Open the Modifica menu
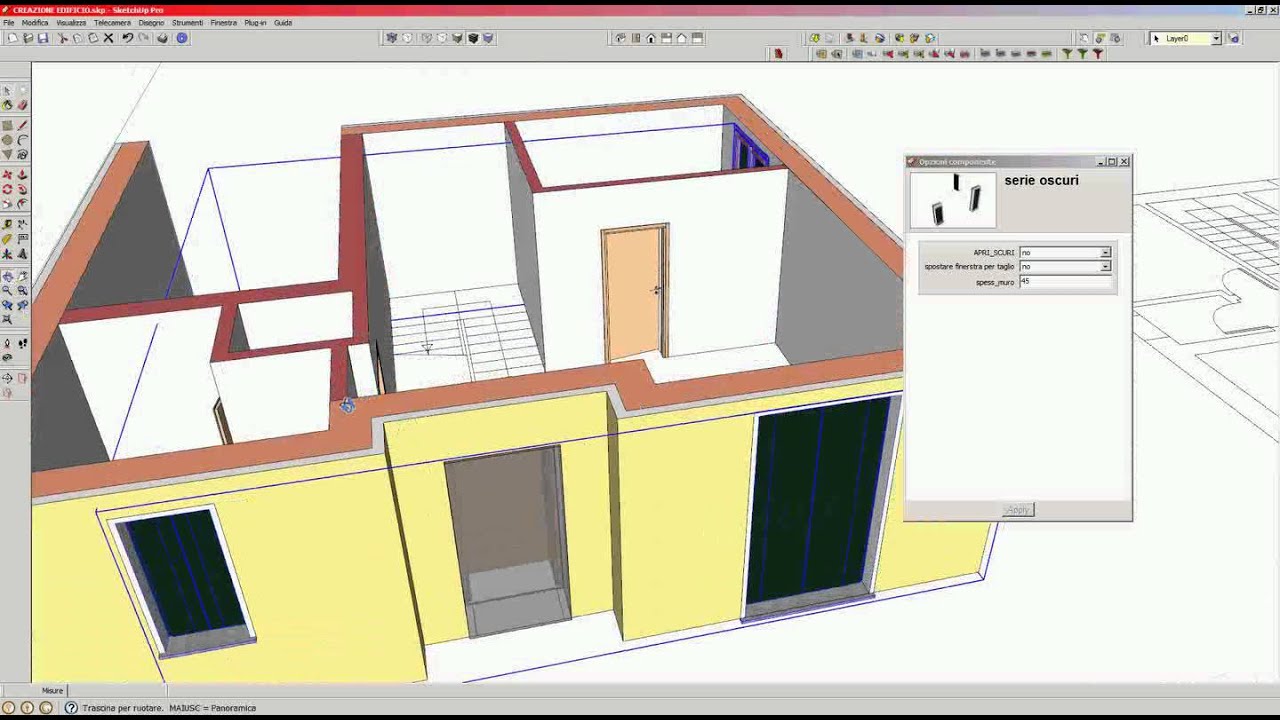1280x720 pixels. point(35,22)
